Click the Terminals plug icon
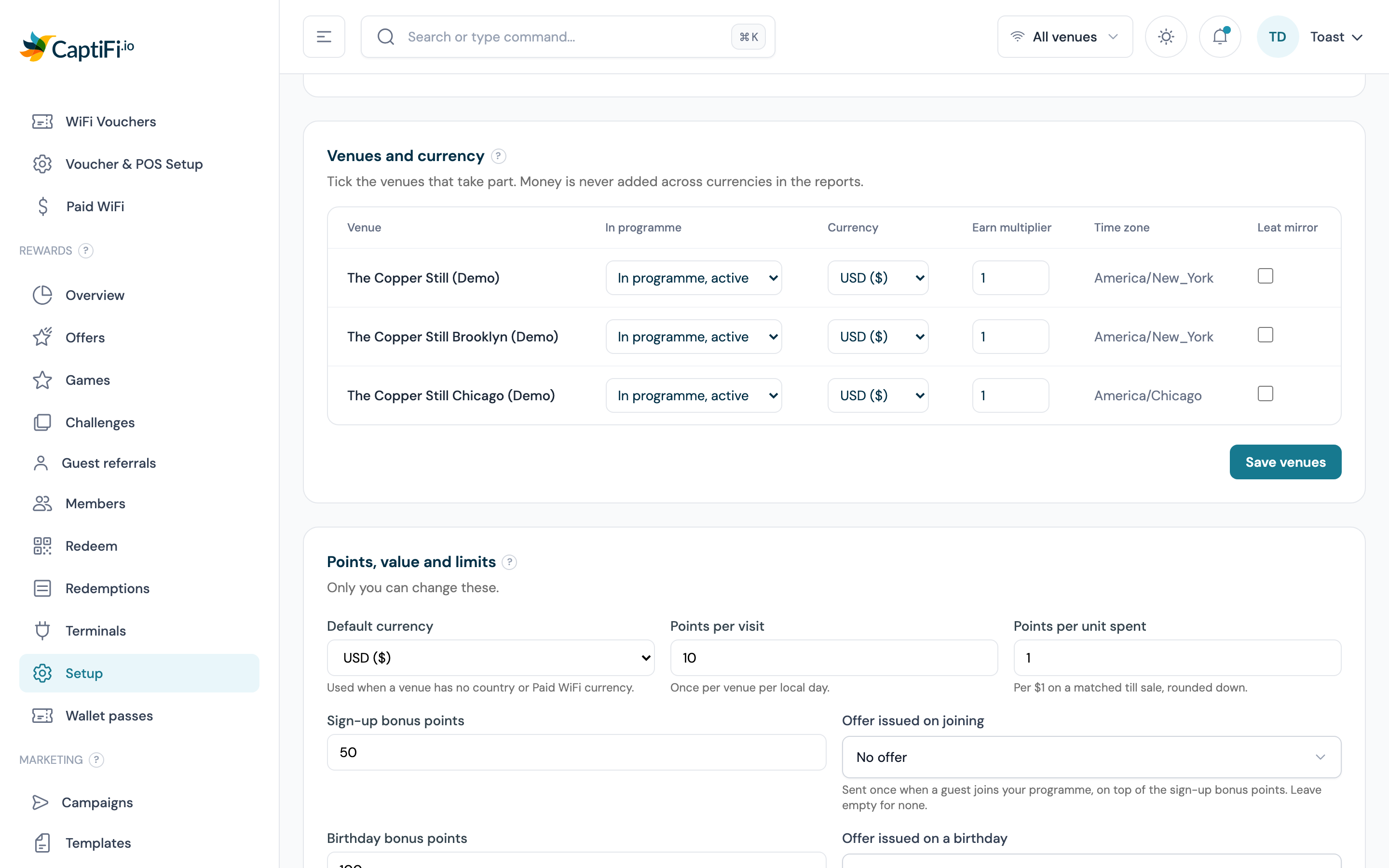 [x=42, y=631]
